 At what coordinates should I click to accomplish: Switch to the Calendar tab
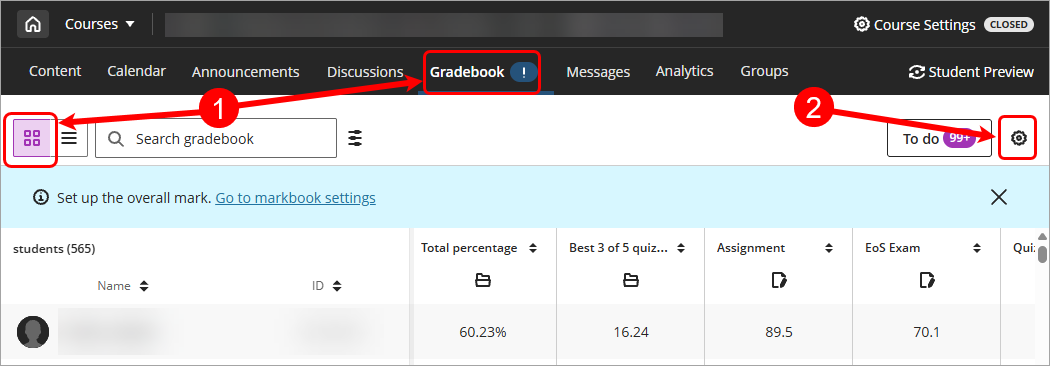pyautogui.click(x=137, y=71)
